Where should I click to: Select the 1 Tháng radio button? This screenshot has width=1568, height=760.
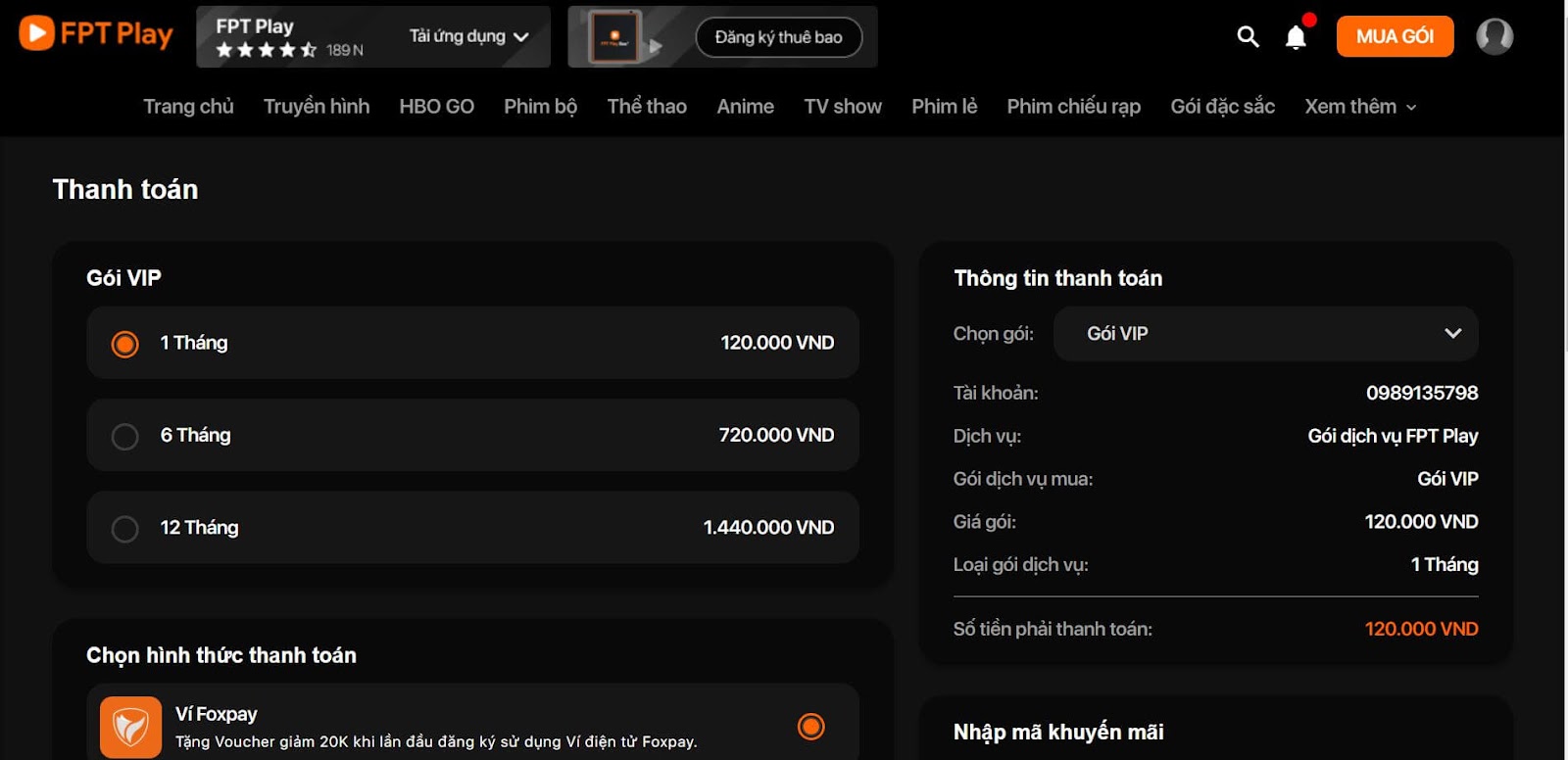(124, 344)
